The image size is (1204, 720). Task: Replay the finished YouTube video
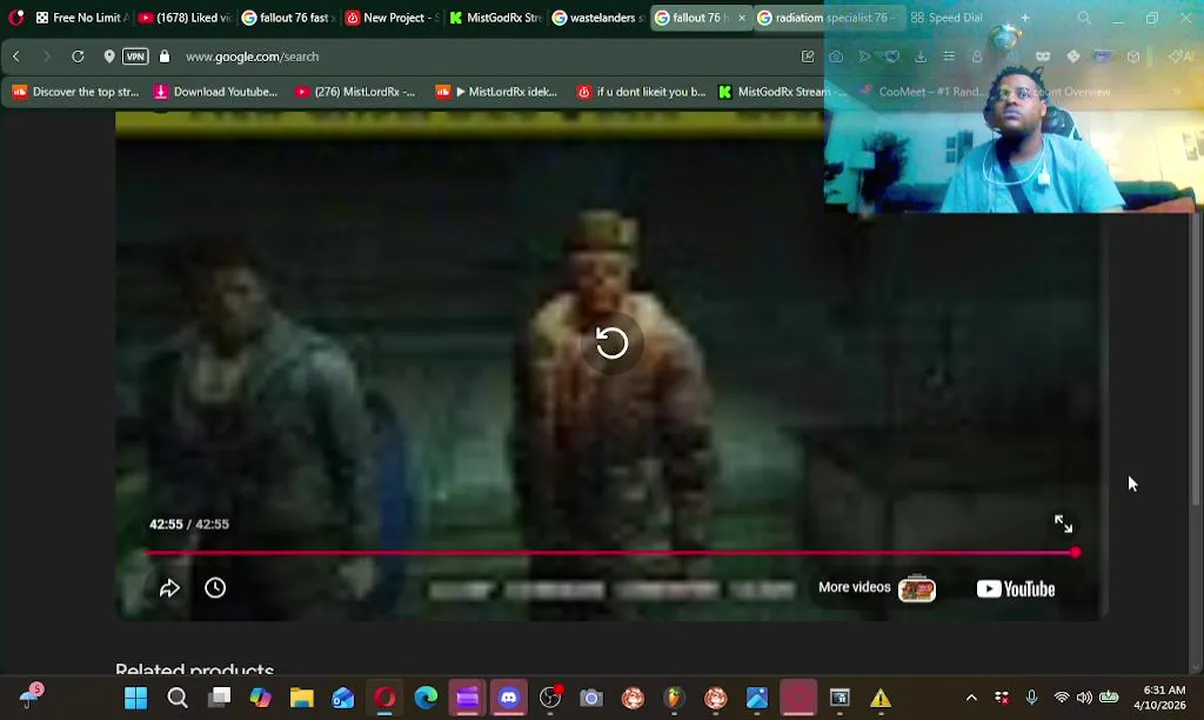pyautogui.click(x=612, y=343)
